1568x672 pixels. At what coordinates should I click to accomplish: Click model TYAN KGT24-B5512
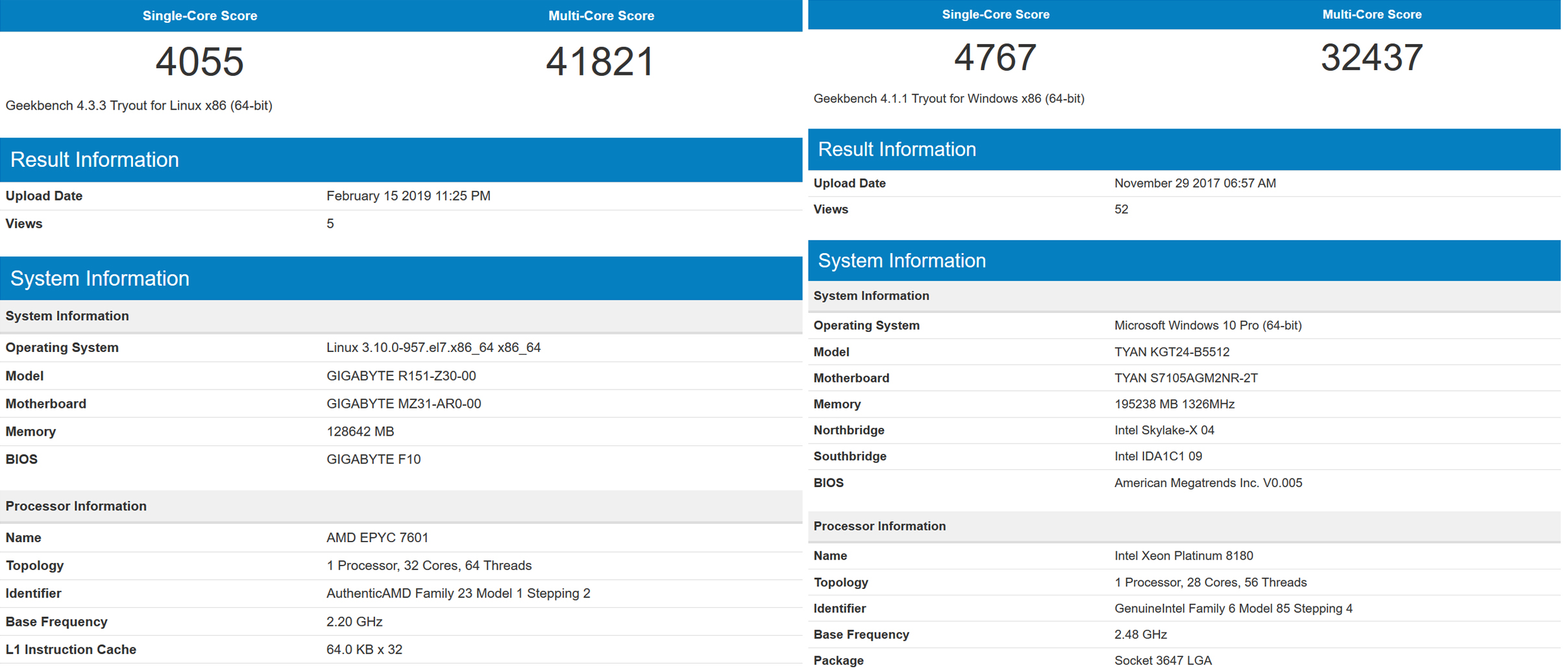pos(1171,352)
